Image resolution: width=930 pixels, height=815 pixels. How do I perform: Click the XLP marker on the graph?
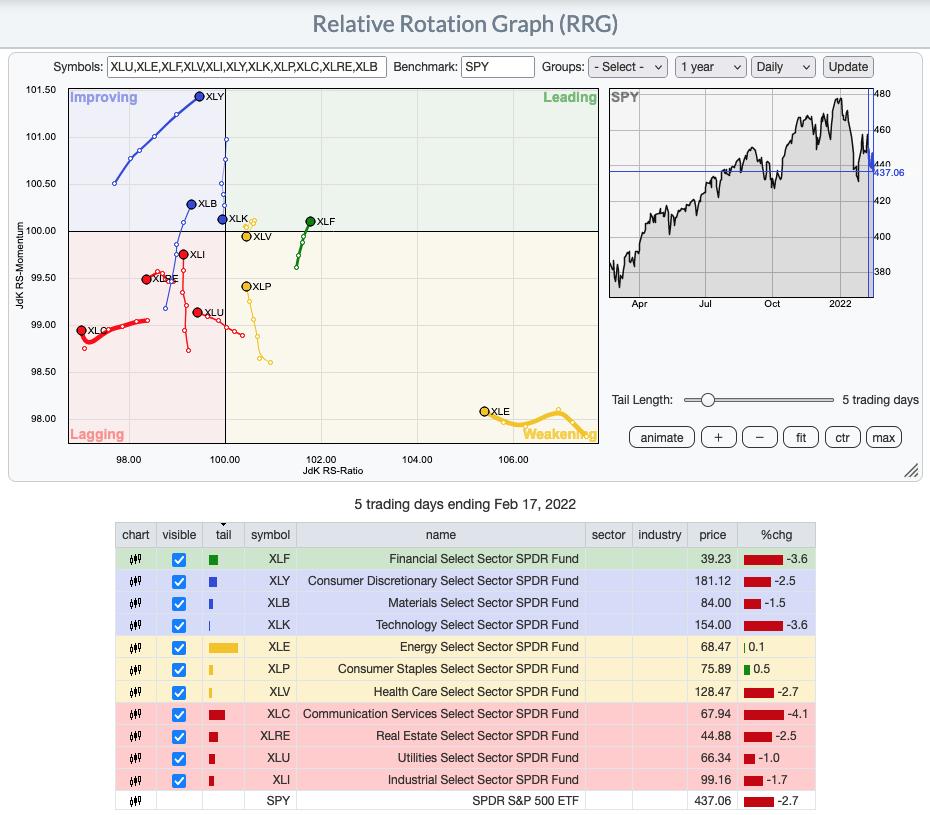point(246,286)
